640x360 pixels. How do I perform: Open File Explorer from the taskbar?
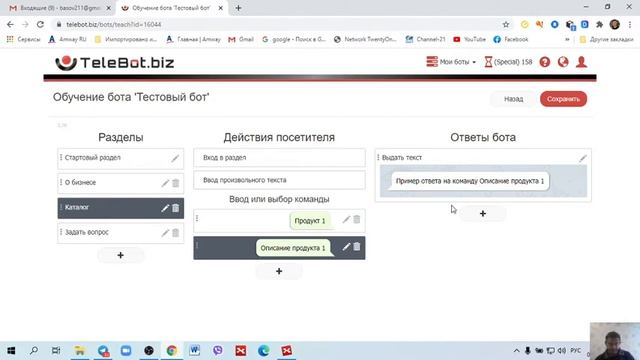(80, 350)
